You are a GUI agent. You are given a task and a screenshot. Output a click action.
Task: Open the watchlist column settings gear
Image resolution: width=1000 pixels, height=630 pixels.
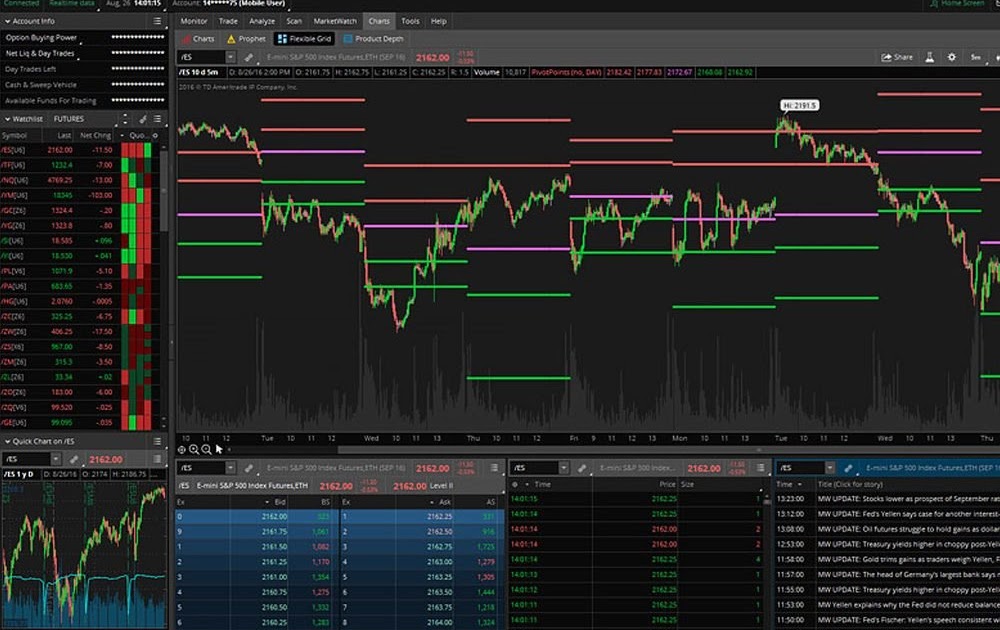point(155,135)
